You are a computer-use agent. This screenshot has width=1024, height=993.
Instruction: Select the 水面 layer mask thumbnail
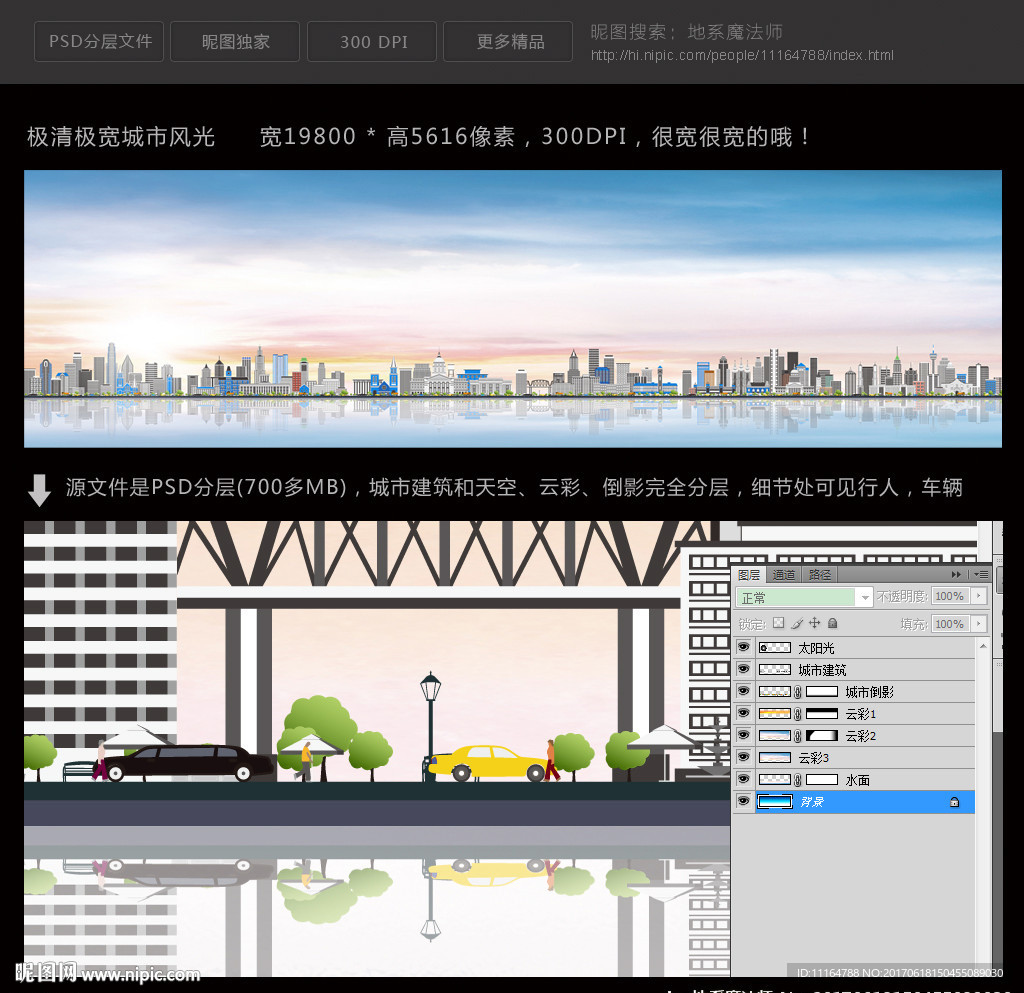pyautogui.click(x=822, y=780)
